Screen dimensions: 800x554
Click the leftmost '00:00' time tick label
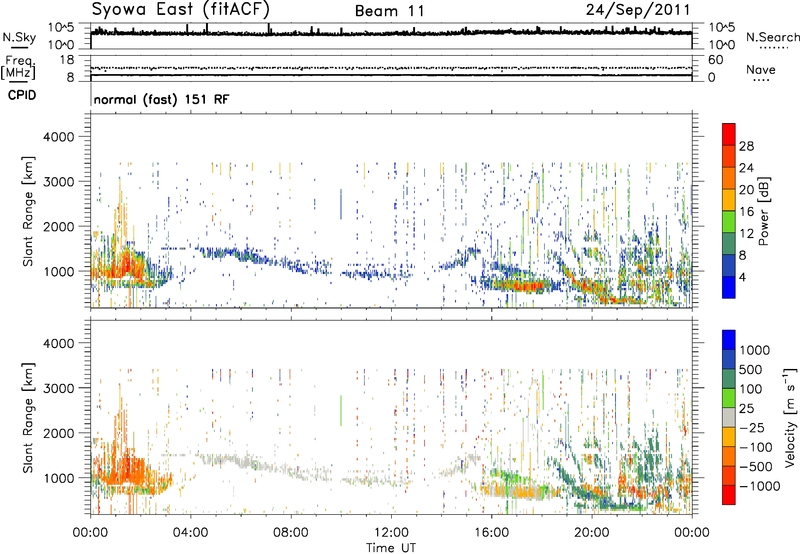click(x=90, y=533)
